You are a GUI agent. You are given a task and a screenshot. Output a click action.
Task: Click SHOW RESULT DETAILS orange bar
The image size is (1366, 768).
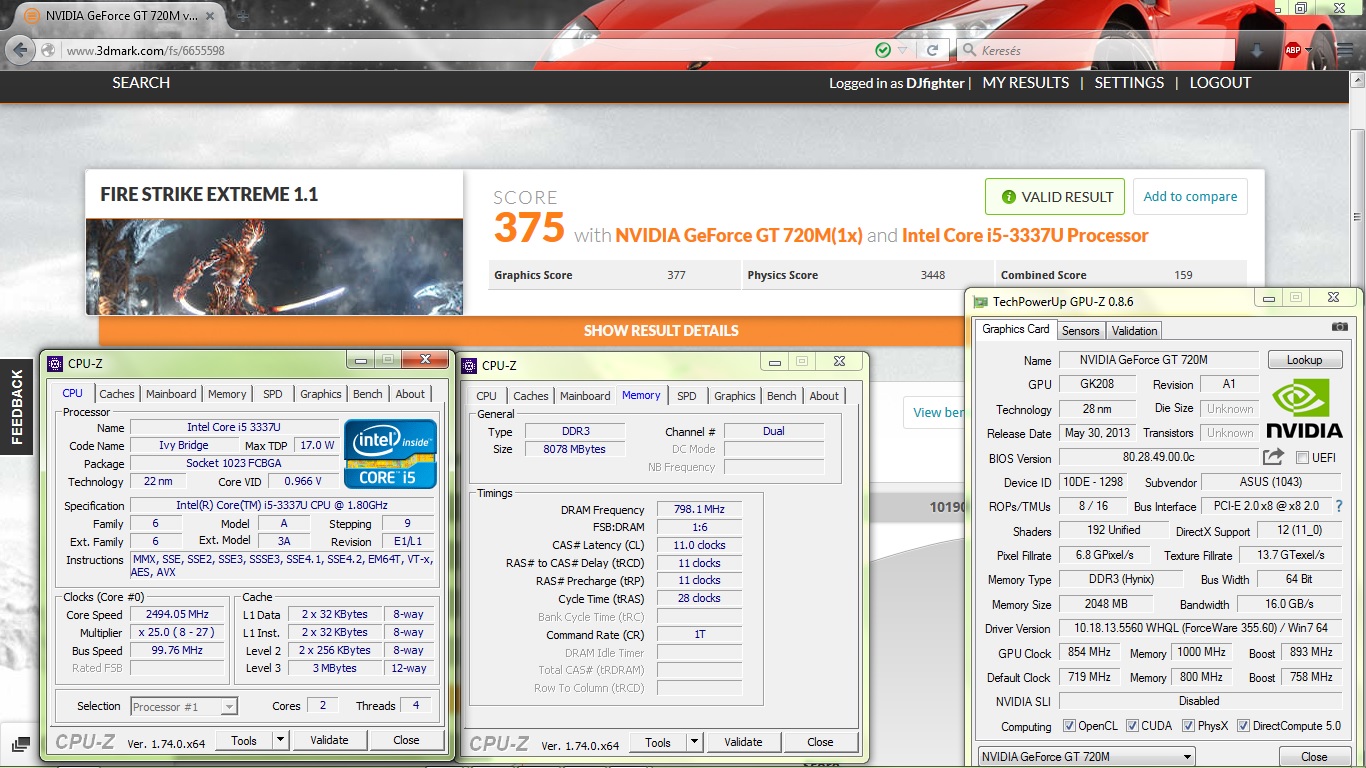pos(661,331)
